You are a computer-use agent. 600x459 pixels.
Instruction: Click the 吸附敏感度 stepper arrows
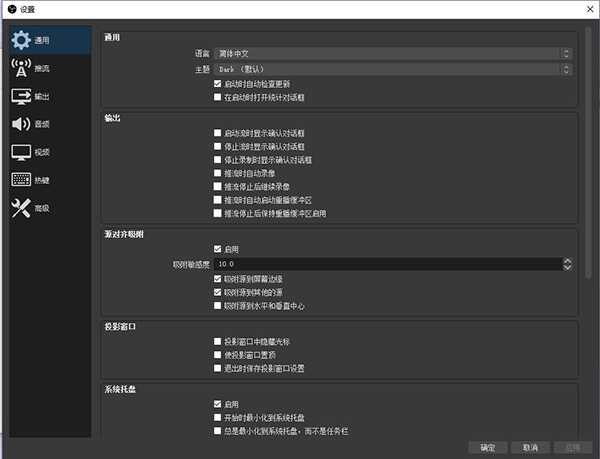(567, 265)
